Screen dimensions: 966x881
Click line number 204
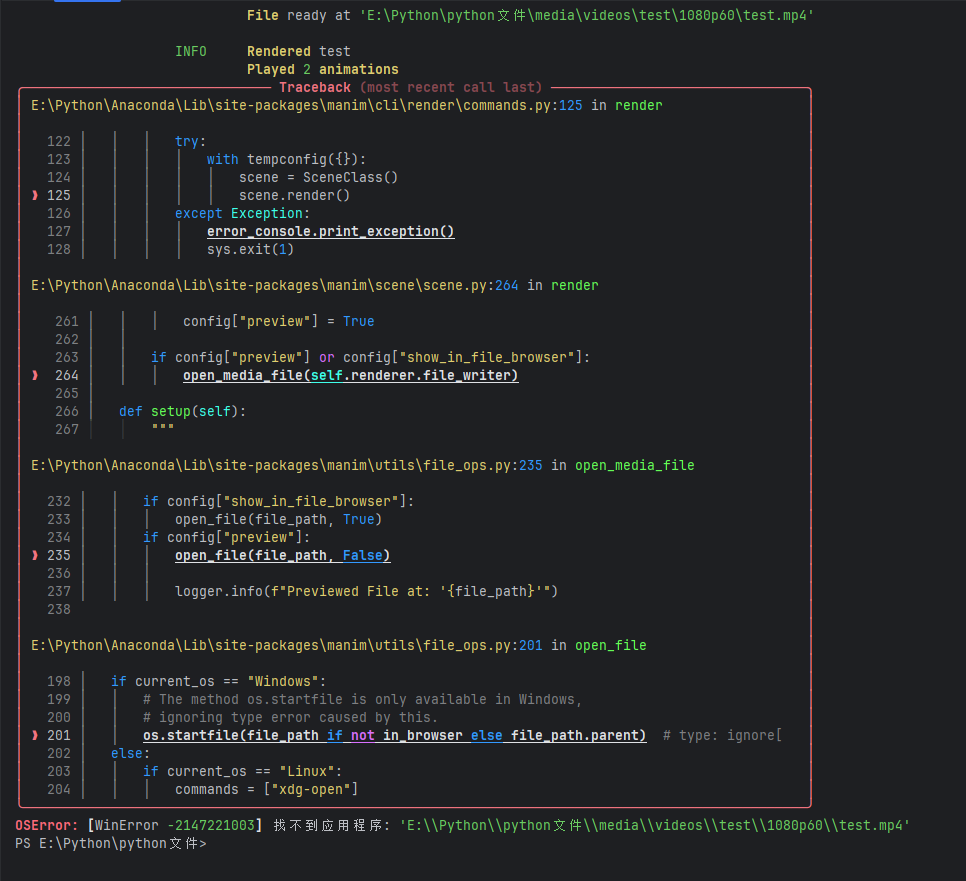tap(59, 789)
